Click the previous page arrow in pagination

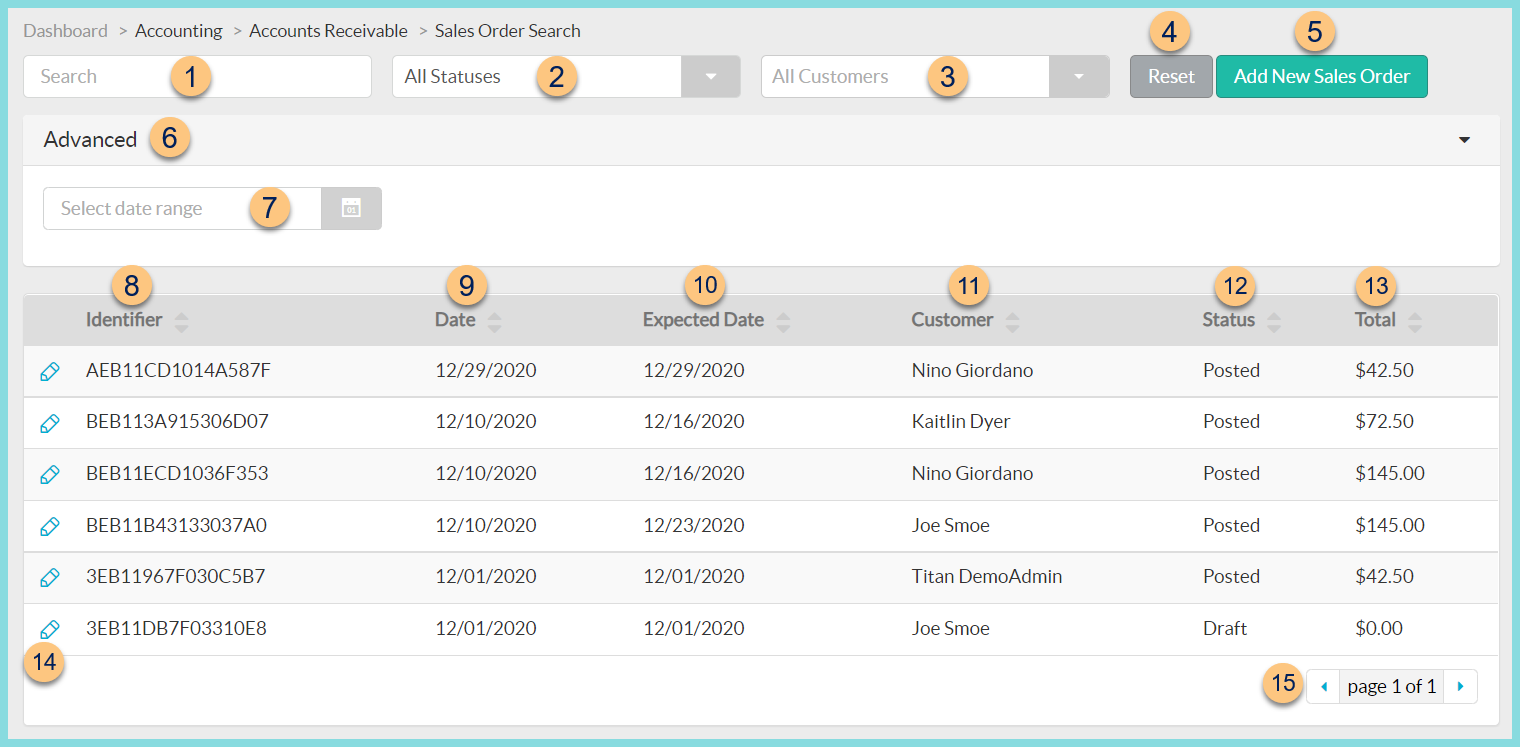[x=1323, y=686]
